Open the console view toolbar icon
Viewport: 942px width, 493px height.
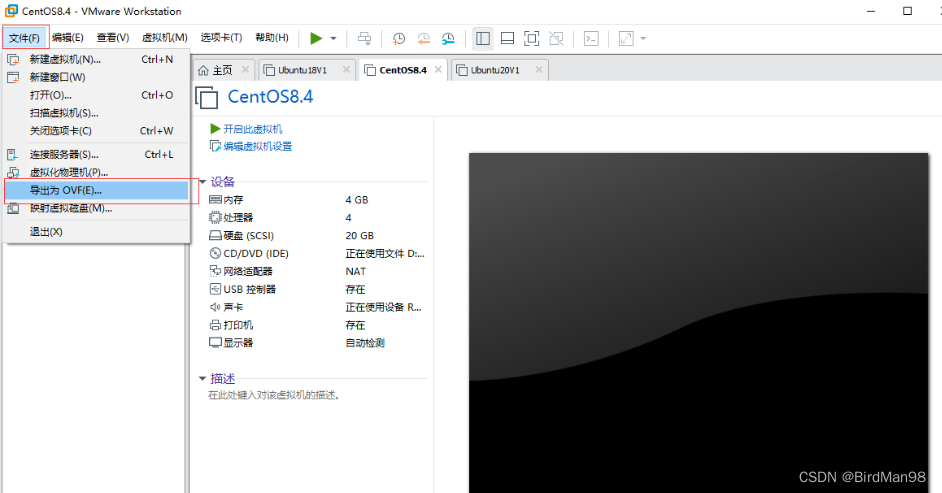(x=591, y=38)
